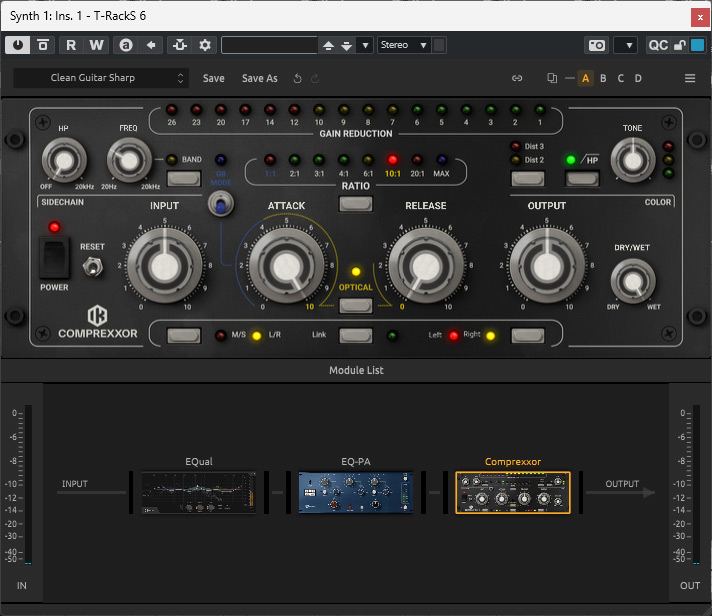This screenshot has height=616, width=712.
Task: Click the Write automation W button
Action: 96,45
